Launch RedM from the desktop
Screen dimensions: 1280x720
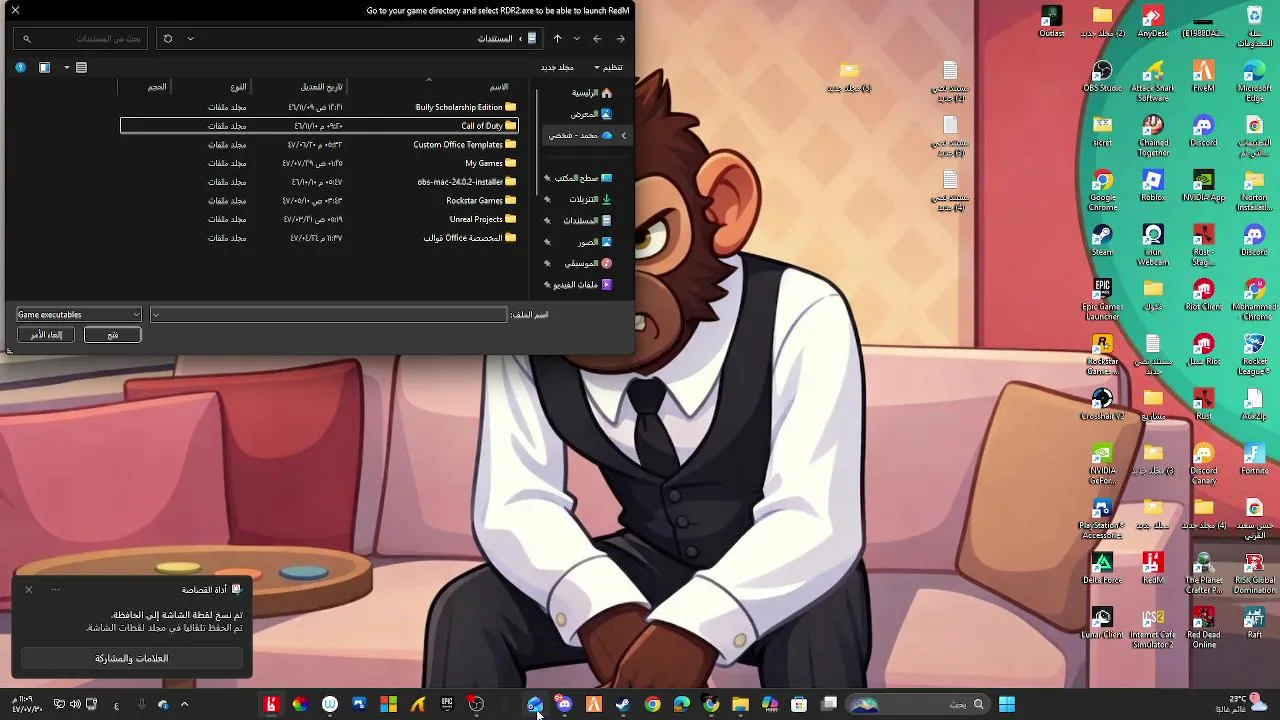pos(1153,568)
